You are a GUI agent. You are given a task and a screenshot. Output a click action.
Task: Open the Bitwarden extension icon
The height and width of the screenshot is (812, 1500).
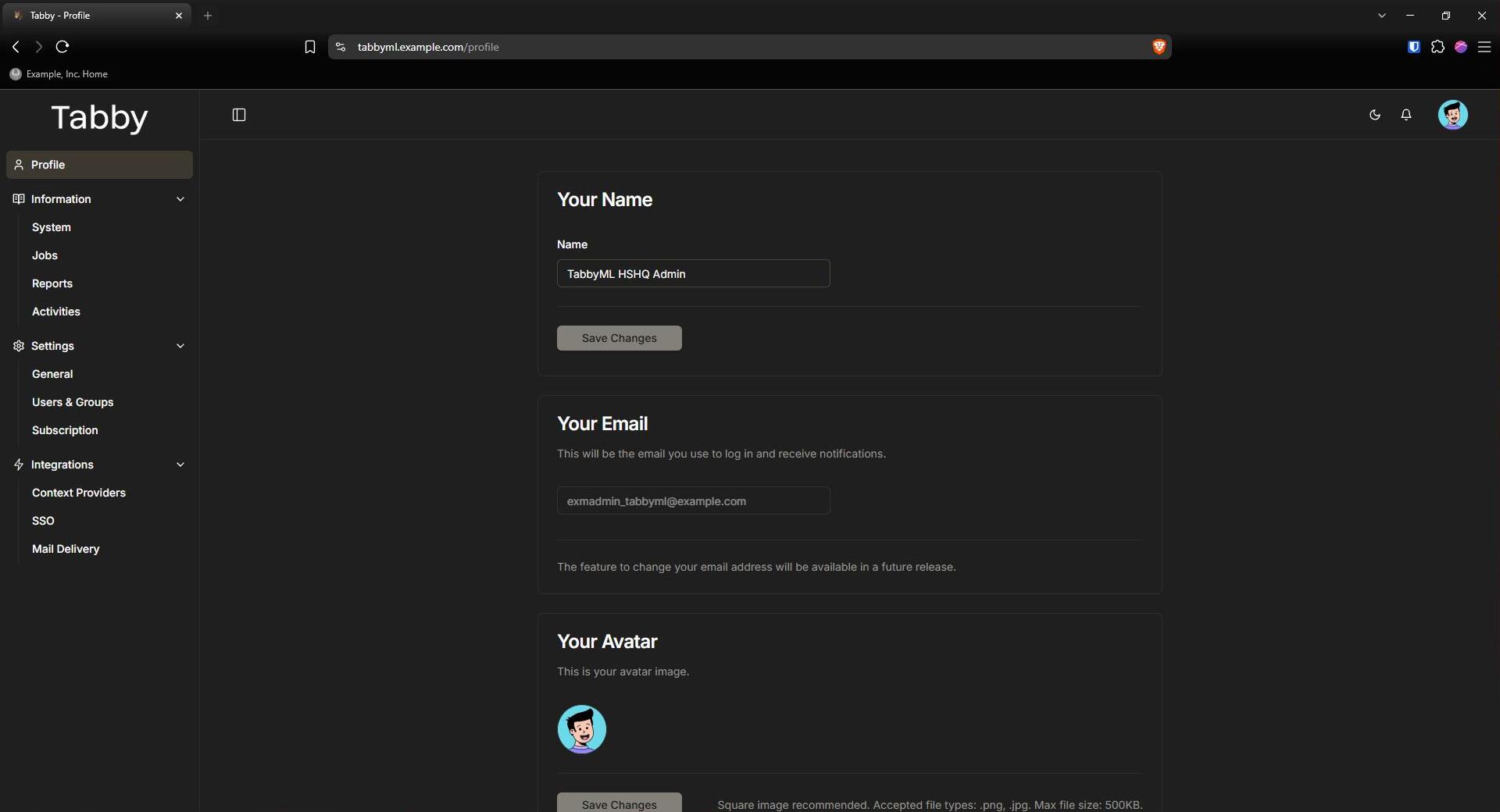point(1414,47)
